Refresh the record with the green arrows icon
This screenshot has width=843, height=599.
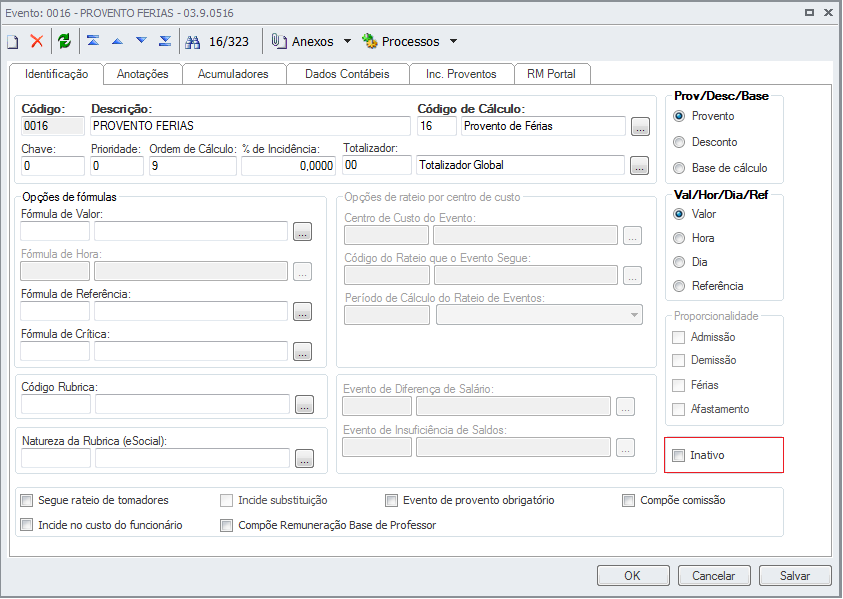65,41
